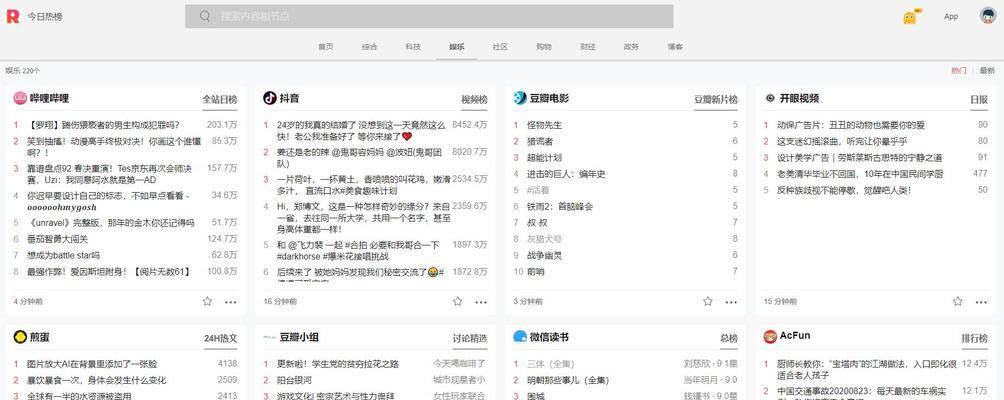This screenshot has height=400, width=1004.
Task: Select the 娱乐 tab
Action: [x=457, y=47]
